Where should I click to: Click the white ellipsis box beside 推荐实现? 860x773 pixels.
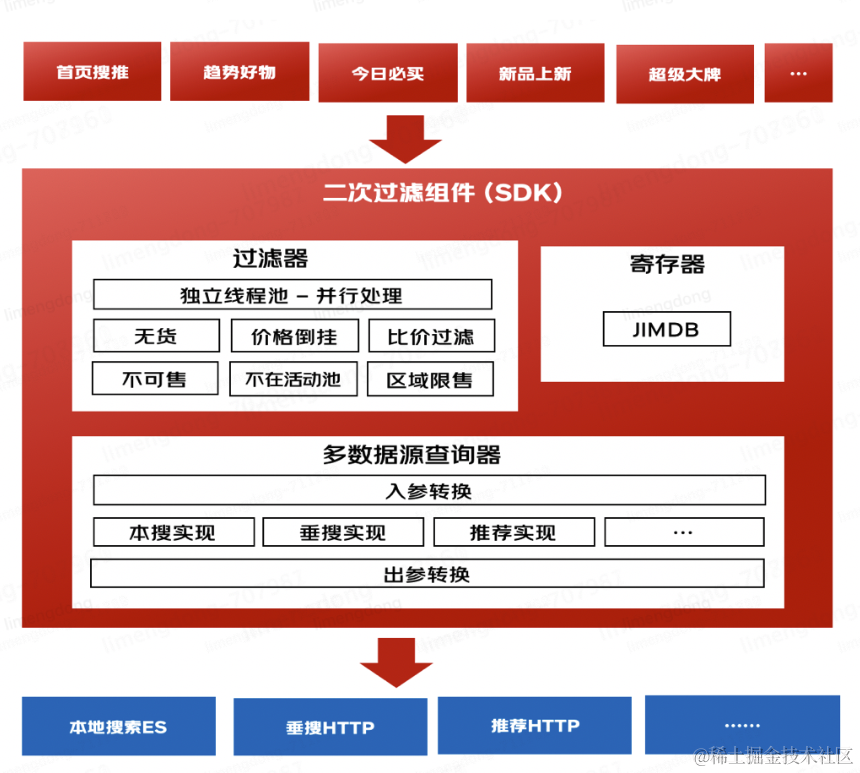[x=684, y=532]
